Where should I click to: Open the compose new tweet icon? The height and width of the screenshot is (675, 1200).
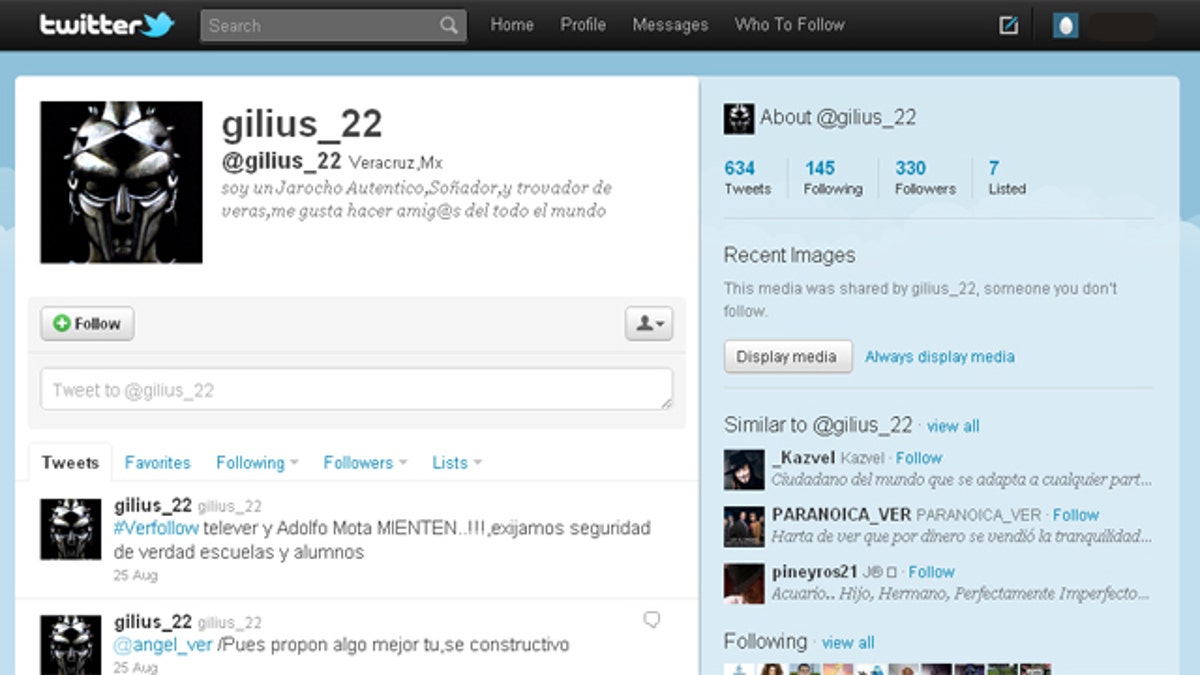(x=1009, y=26)
